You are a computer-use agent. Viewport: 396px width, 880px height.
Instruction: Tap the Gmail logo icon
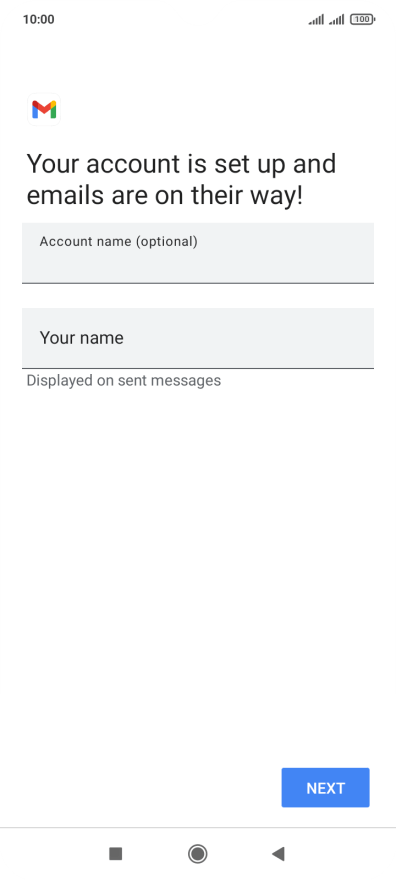point(44,109)
